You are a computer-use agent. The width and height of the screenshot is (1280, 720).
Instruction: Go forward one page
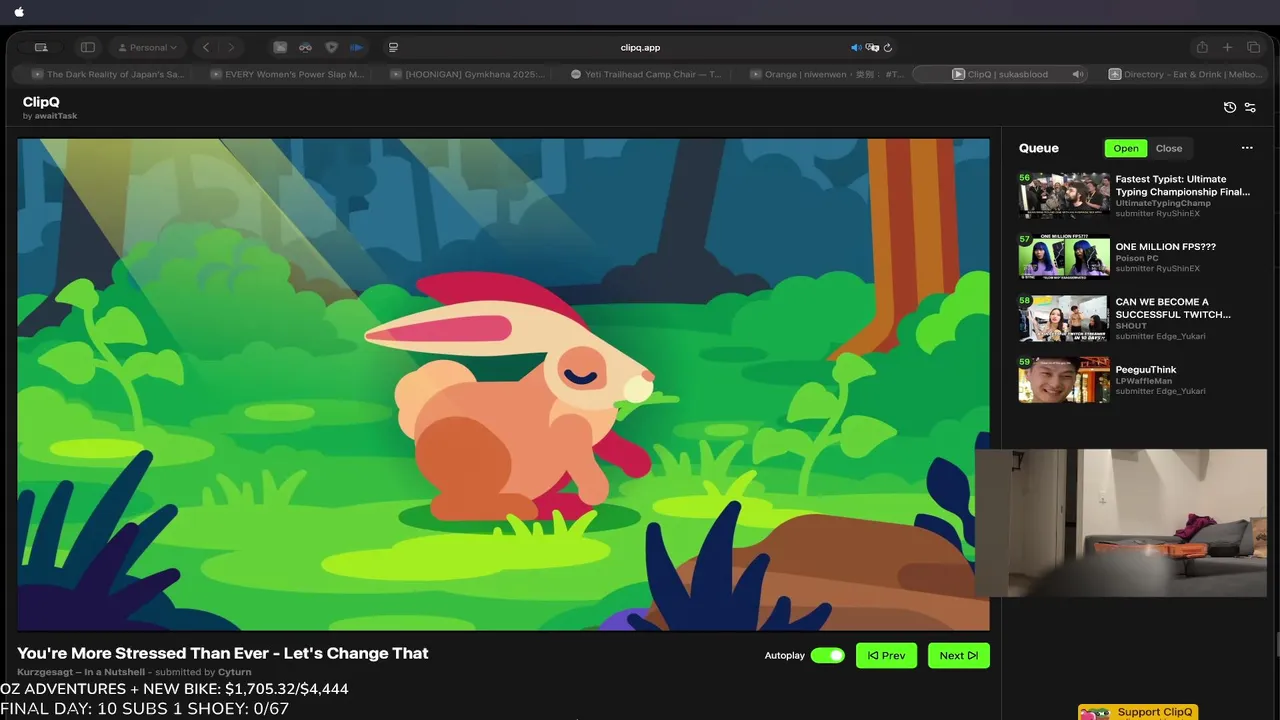pos(231,47)
